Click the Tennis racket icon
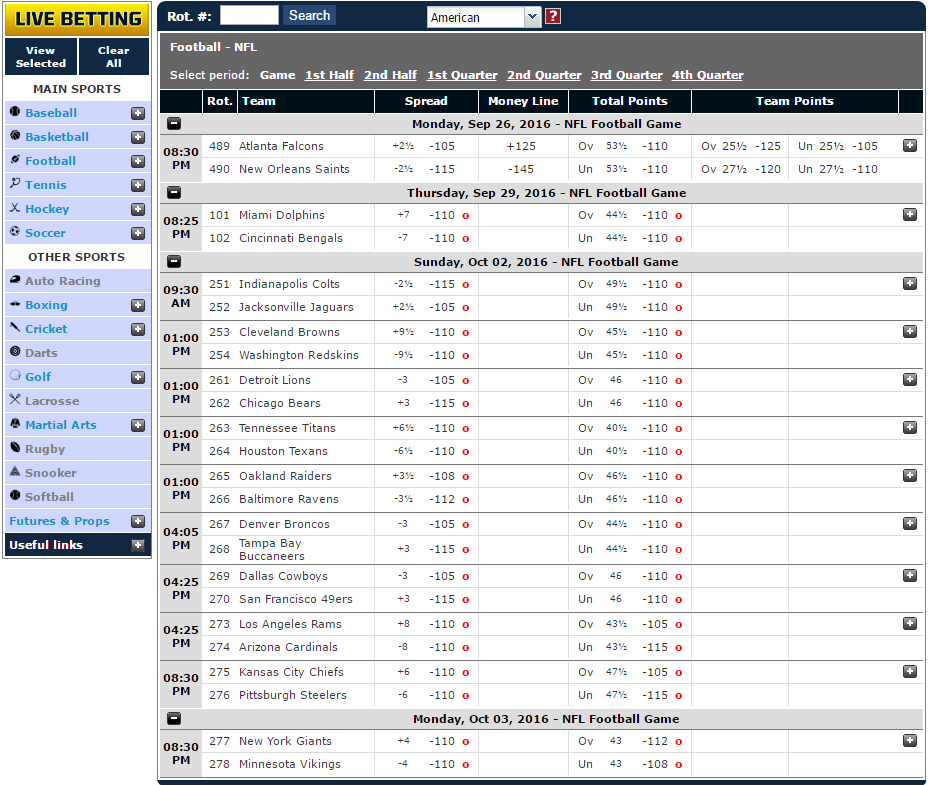This screenshot has width=928, height=785. pyautogui.click(x=15, y=184)
